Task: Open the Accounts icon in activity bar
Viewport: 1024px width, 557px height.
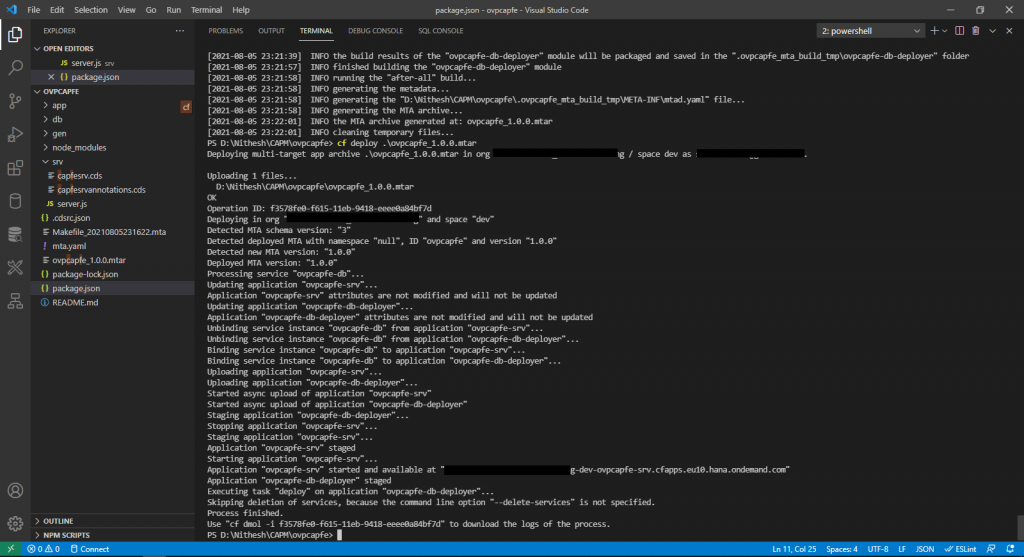Action: pyautogui.click(x=15, y=490)
